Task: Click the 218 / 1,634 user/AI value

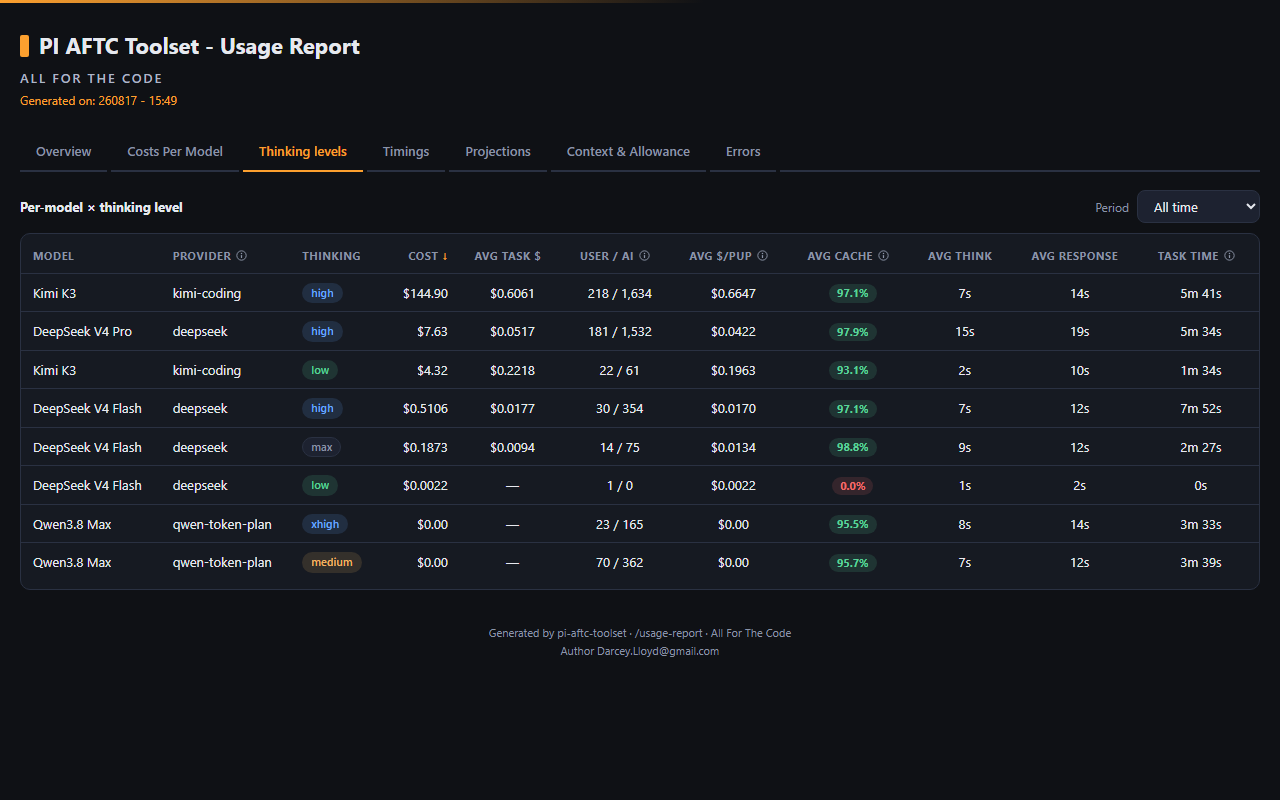Action: tap(620, 293)
